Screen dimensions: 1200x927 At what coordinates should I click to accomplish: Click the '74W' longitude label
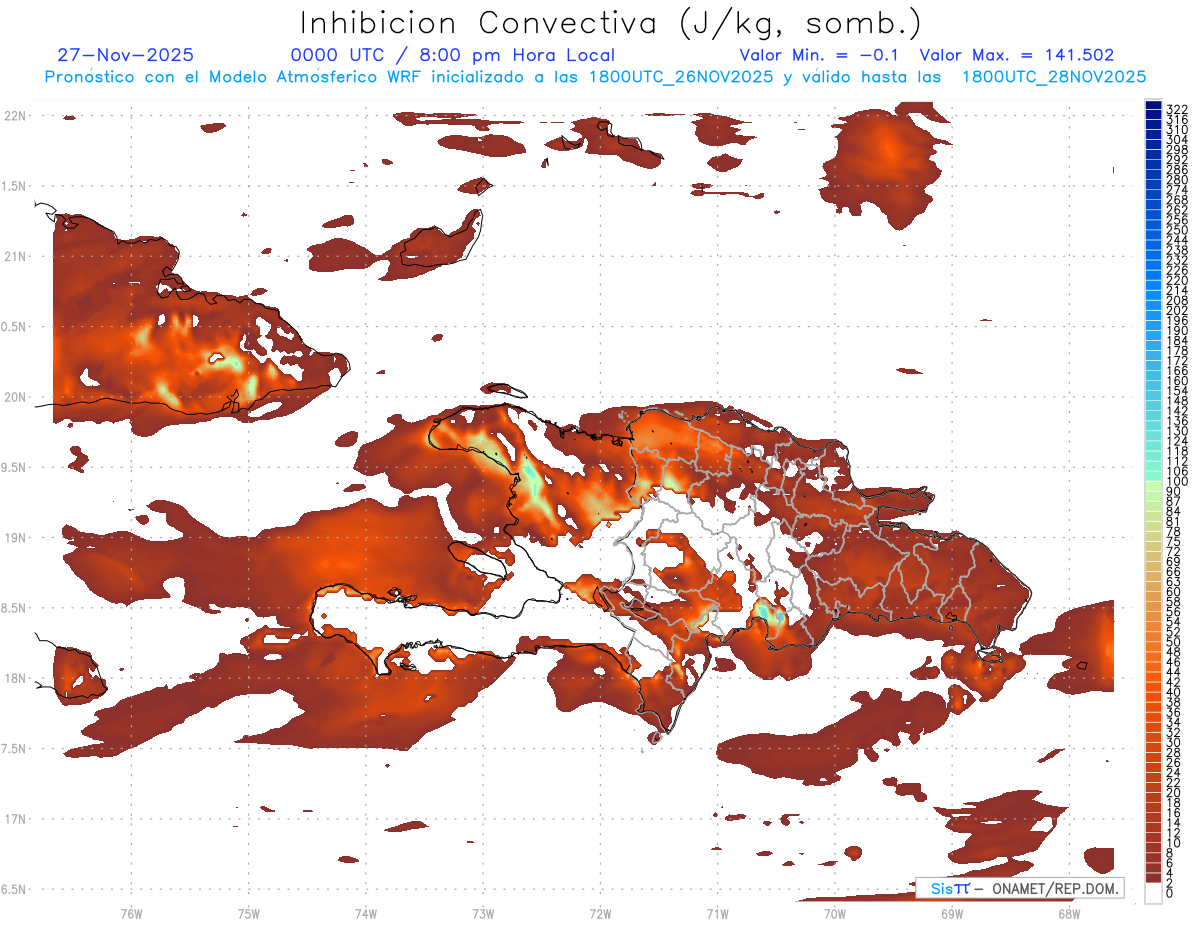[366, 912]
